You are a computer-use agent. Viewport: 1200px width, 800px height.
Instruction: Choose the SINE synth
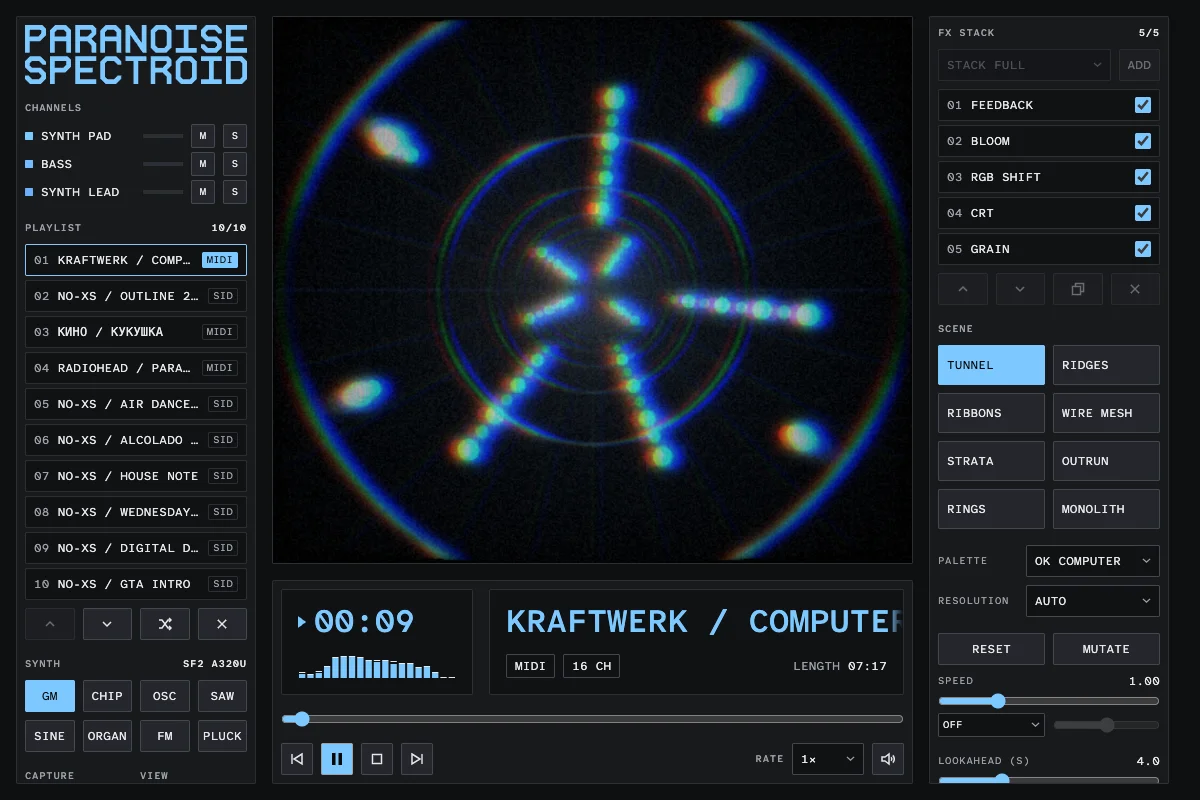(50, 736)
